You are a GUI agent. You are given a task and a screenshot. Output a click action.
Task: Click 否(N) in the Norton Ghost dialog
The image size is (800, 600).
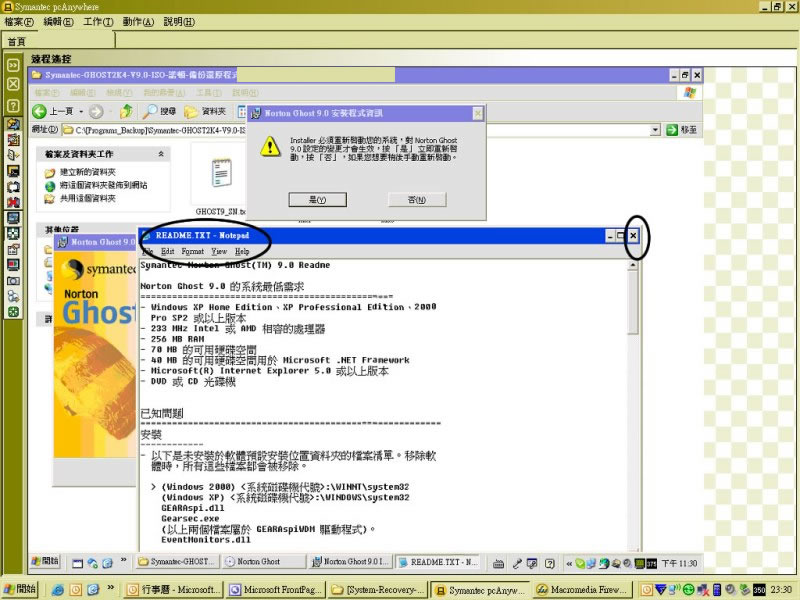pos(417,199)
